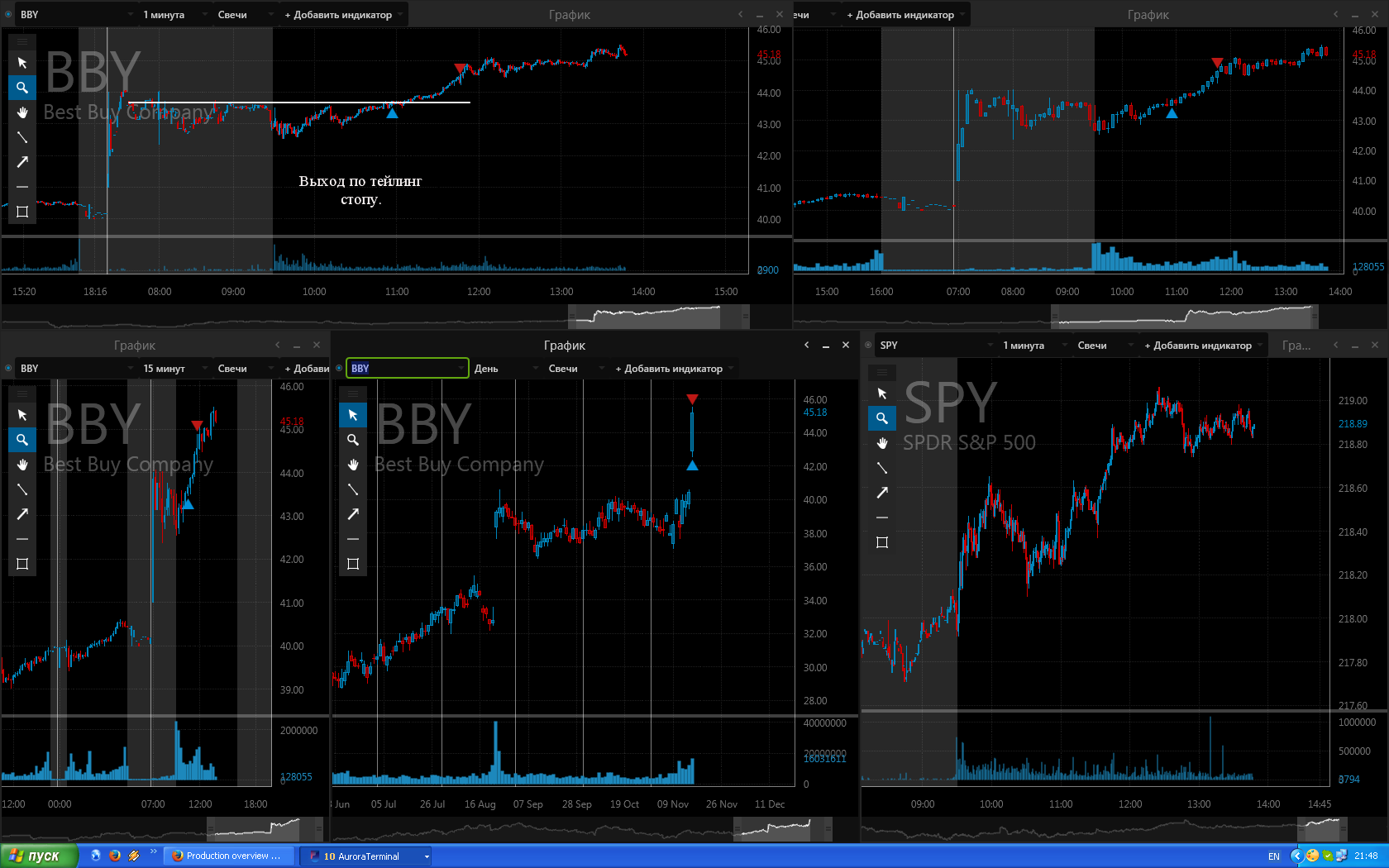Open the BBY symbol dropdown in top-left chart

(x=76, y=15)
